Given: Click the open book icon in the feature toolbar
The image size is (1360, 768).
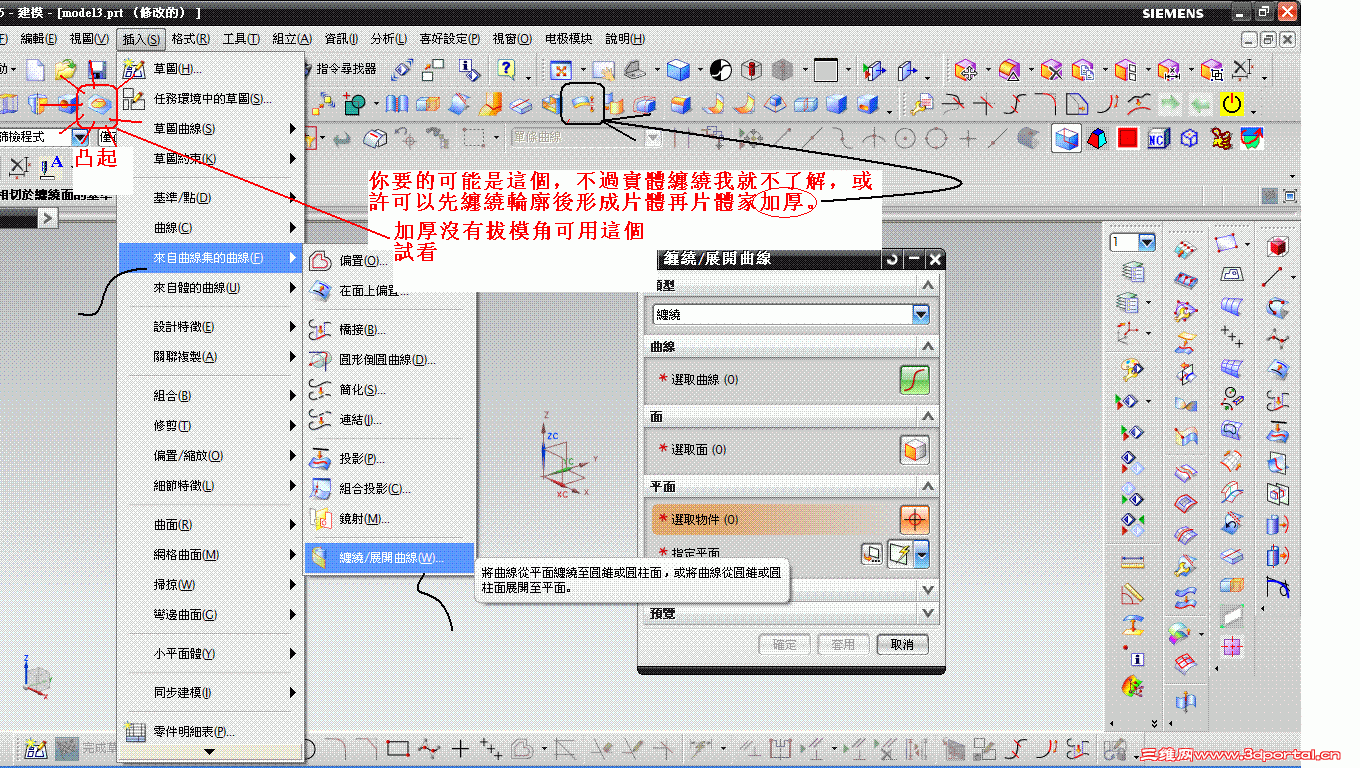Looking at the screenshot, I should click(x=397, y=104).
